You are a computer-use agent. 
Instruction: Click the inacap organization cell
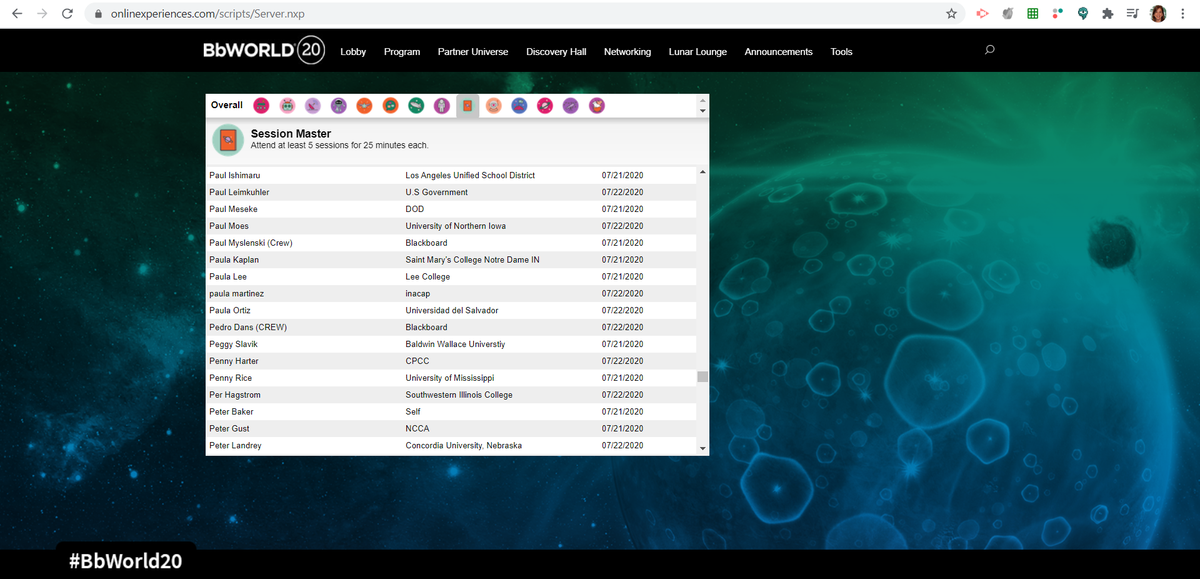pyautogui.click(x=419, y=294)
